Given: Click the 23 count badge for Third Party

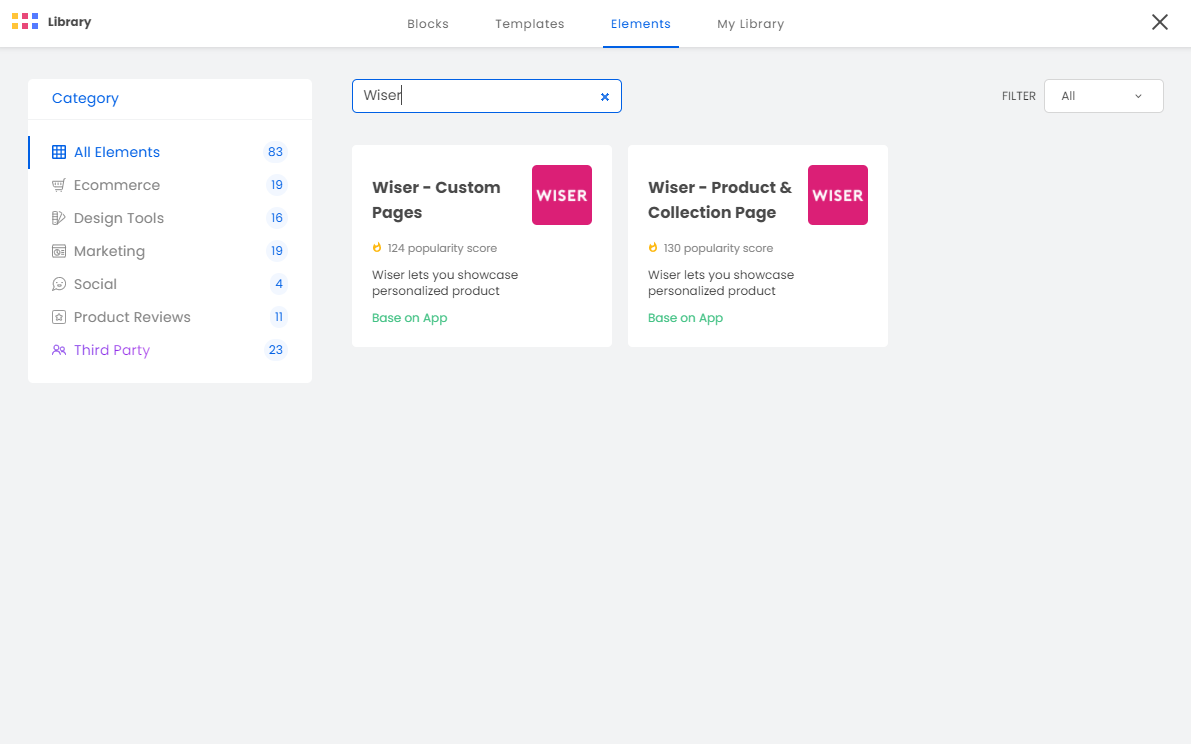Looking at the screenshot, I should pos(275,350).
